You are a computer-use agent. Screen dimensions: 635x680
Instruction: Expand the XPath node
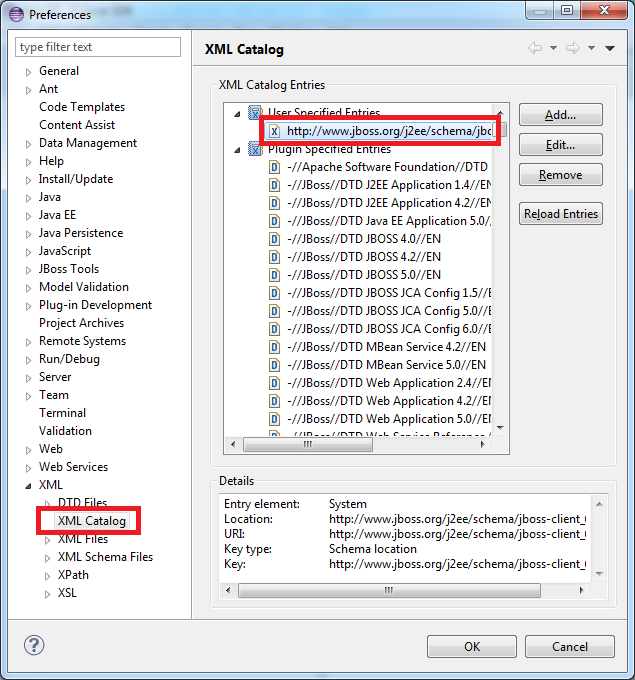(48, 576)
